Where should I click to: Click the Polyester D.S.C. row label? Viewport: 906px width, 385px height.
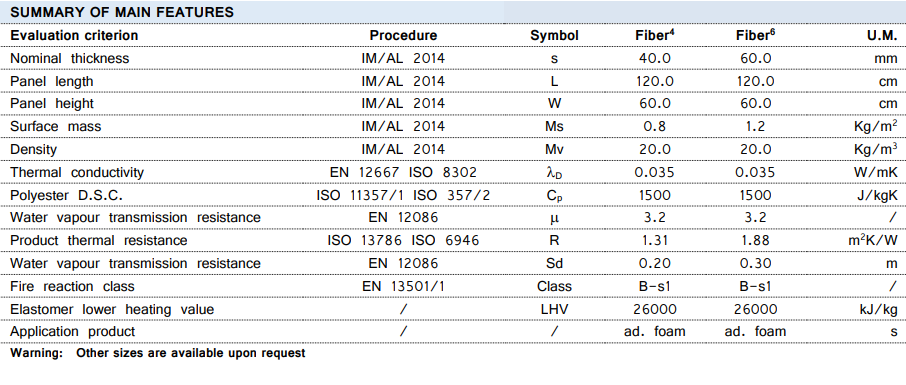click(x=66, y=195)
